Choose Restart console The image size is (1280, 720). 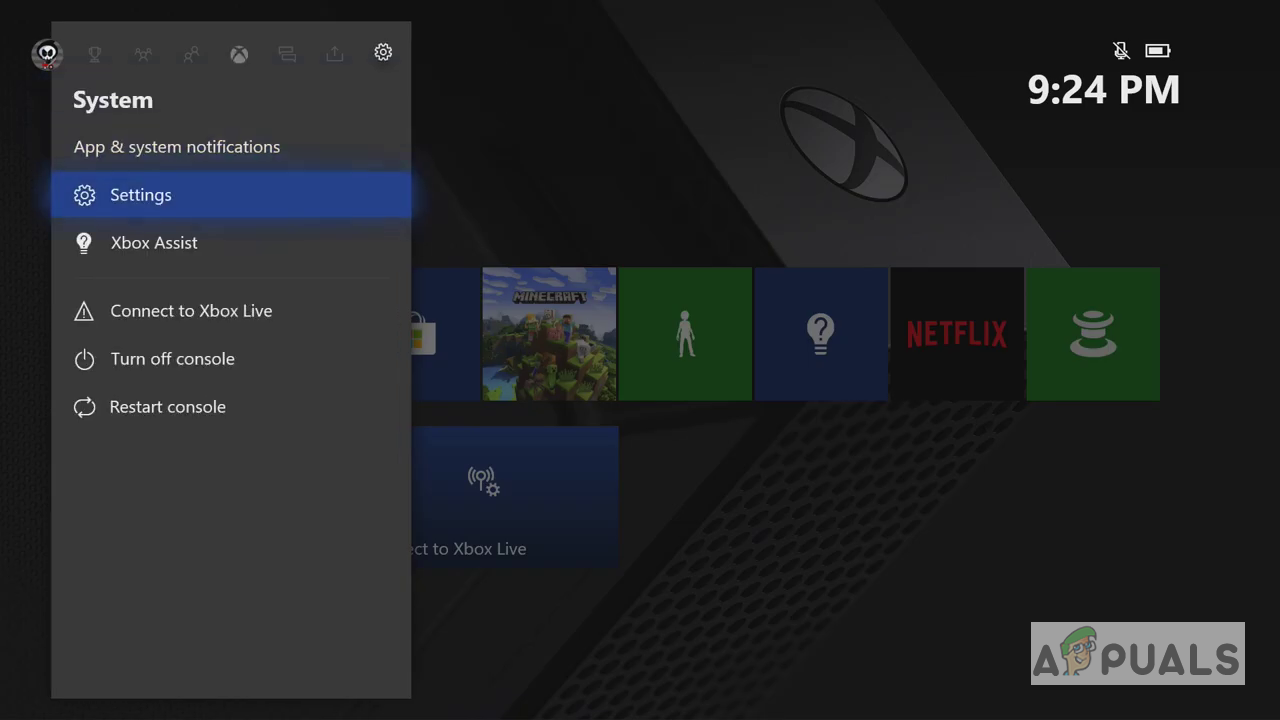coord(231,407)
